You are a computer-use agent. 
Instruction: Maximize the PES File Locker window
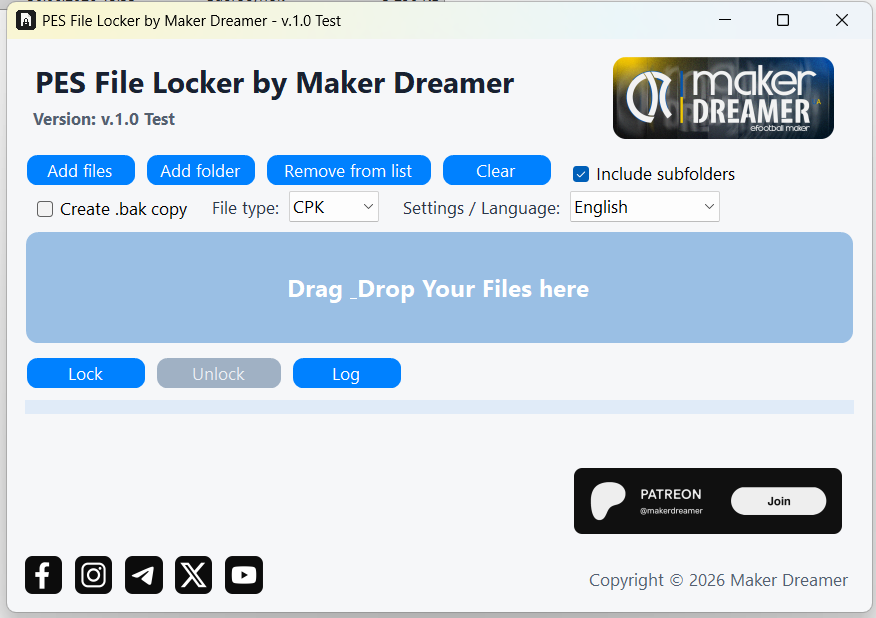click(x=783, y=21)
